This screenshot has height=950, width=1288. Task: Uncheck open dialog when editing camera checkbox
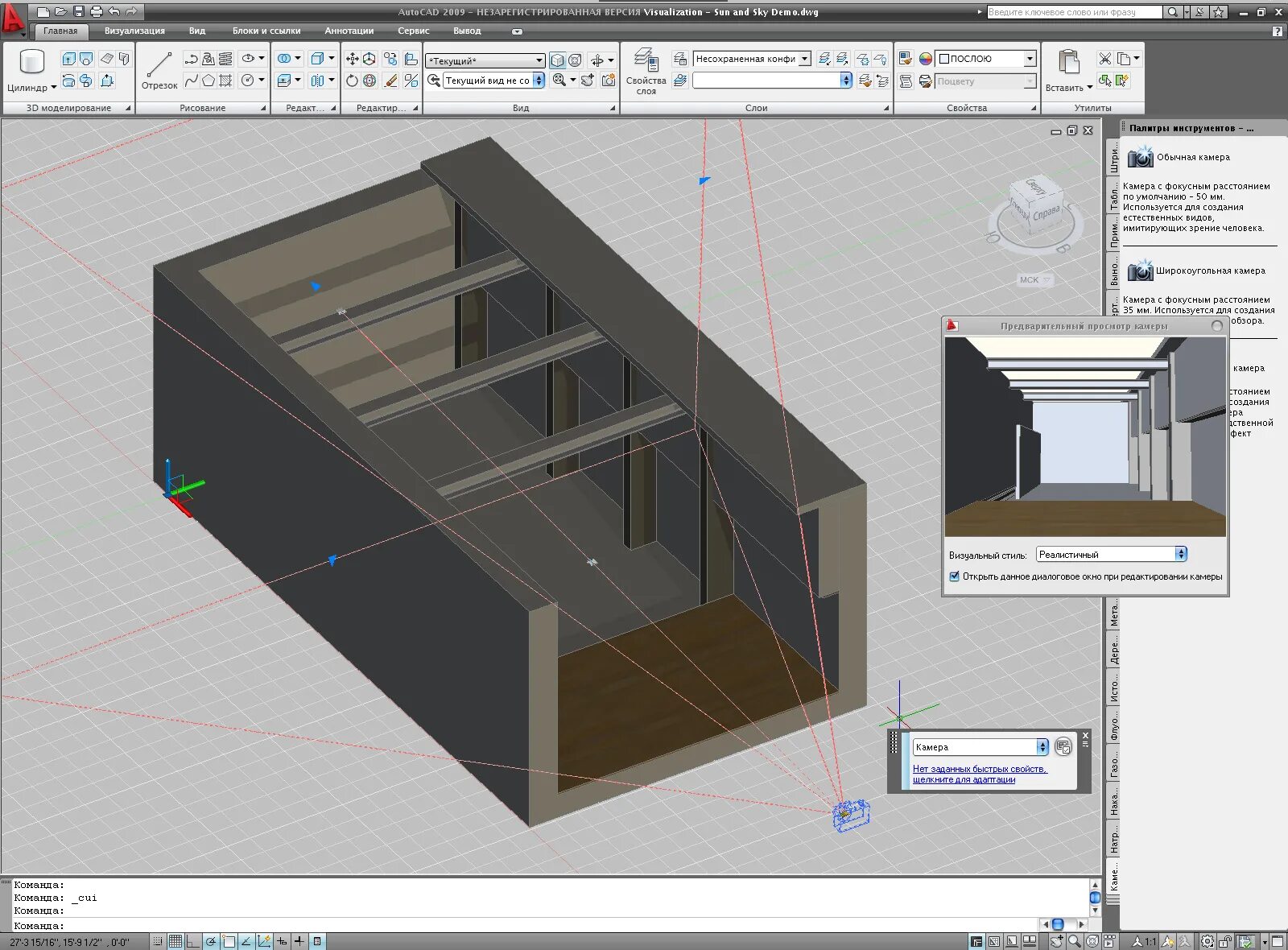954,576
